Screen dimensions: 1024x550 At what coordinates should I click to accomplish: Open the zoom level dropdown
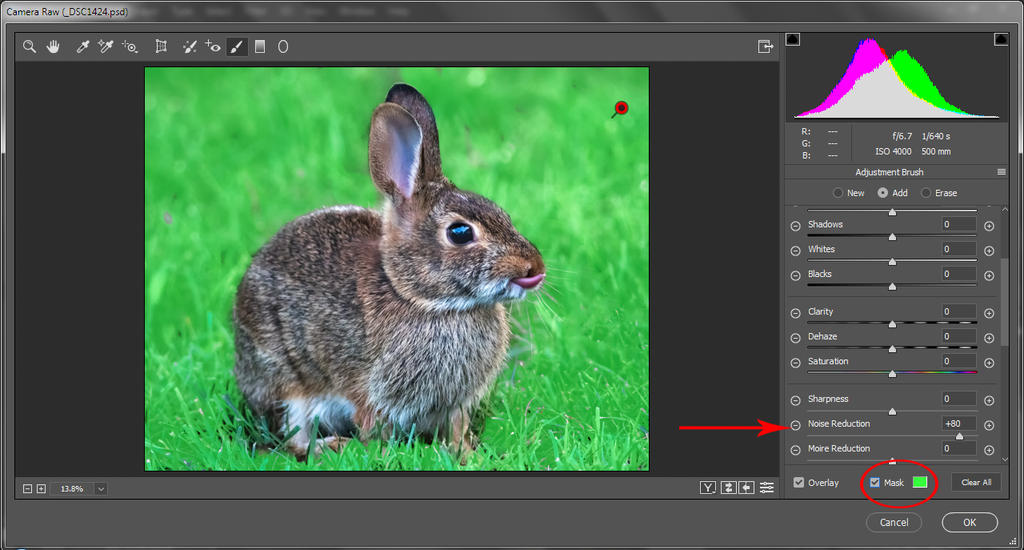point(101,489)
